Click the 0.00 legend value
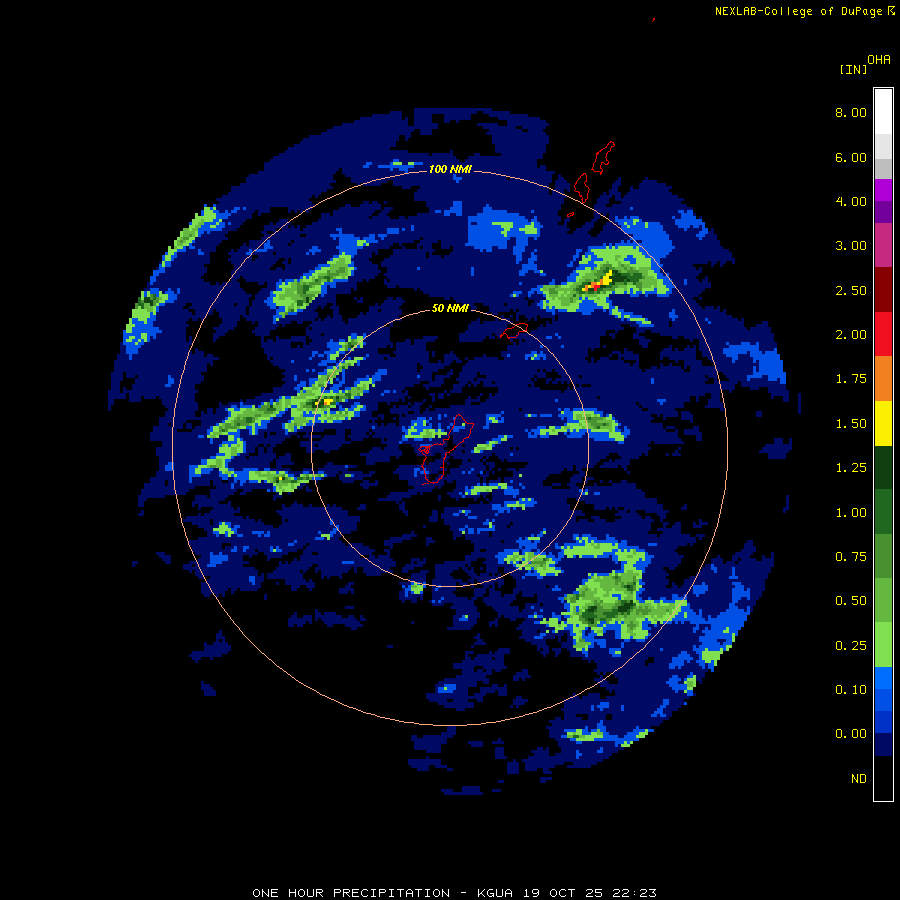The height and width of the screenshot is (900, 900). tap(851, 734)
